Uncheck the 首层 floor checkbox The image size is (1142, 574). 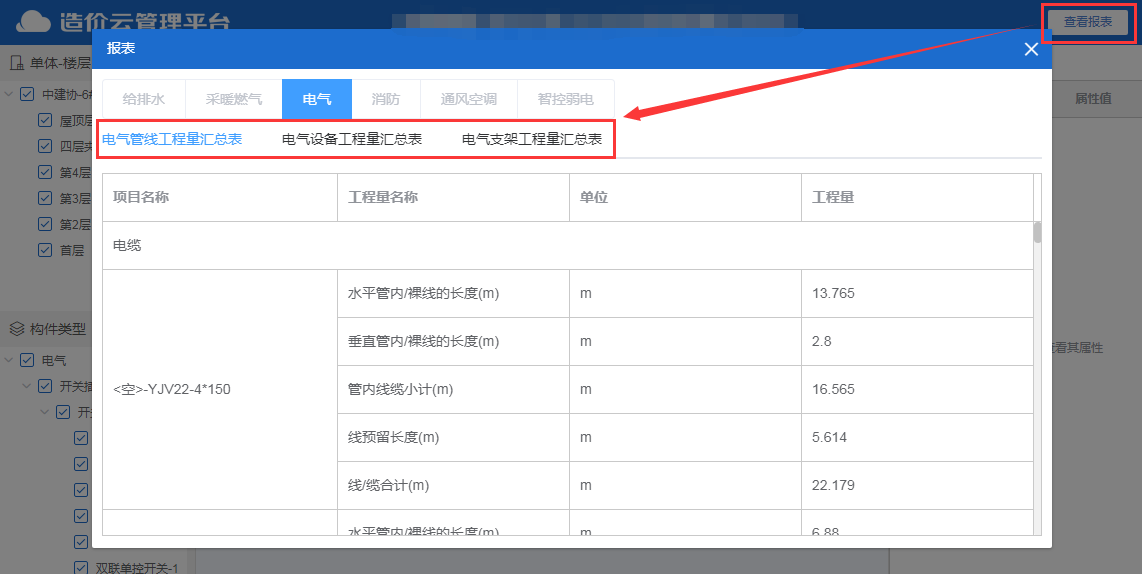44,250
